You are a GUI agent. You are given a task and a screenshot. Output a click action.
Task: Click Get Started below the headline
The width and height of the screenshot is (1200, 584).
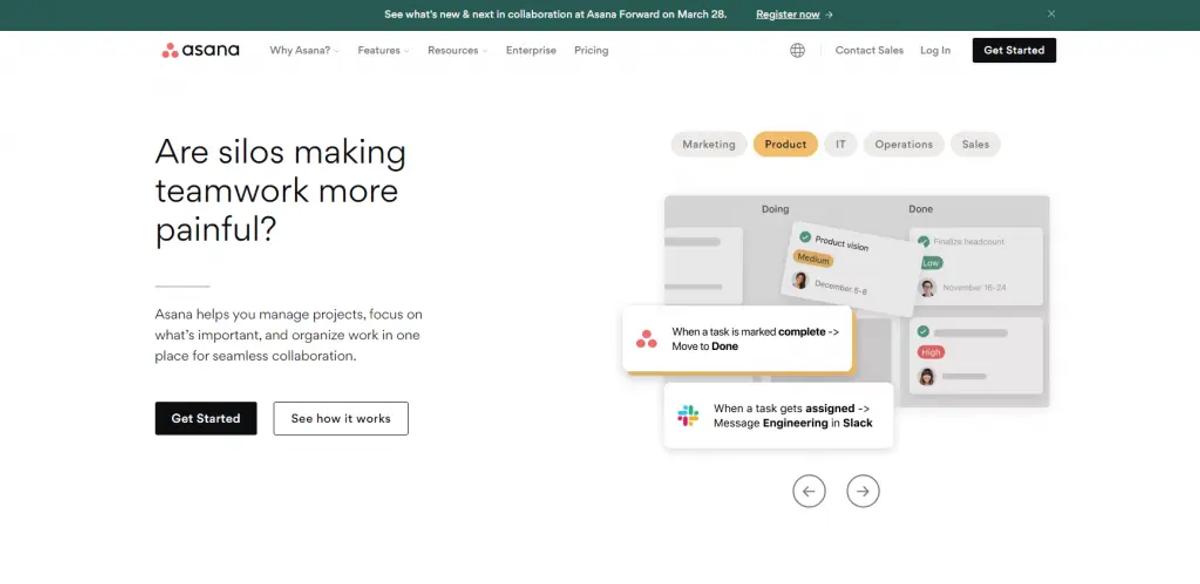(x=206, y=418)
